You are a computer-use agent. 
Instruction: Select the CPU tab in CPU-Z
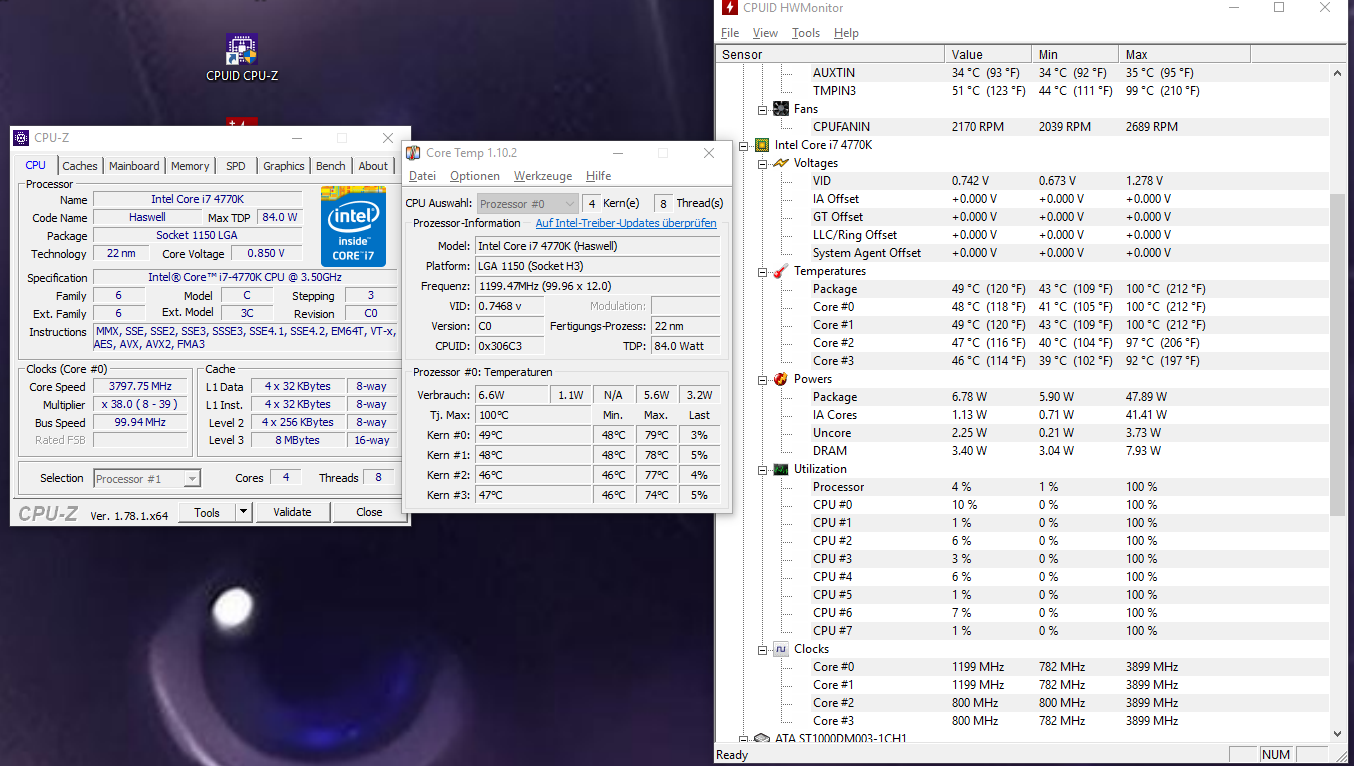pos(36,165)
